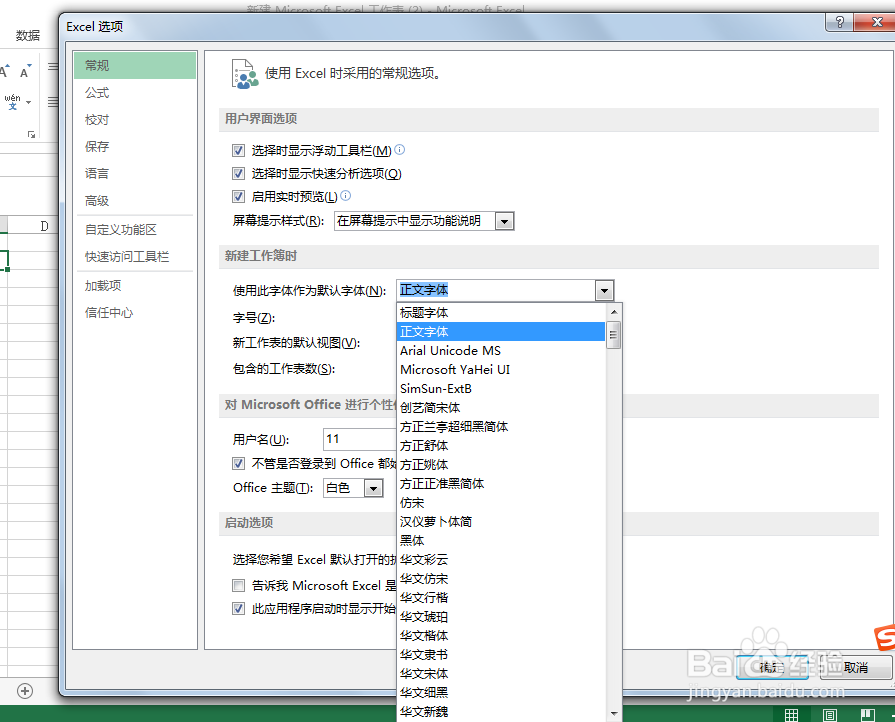The image size is (895, 722).
Task: Open 快速访问工具栏 options category
Action: [x=135, y=257]
